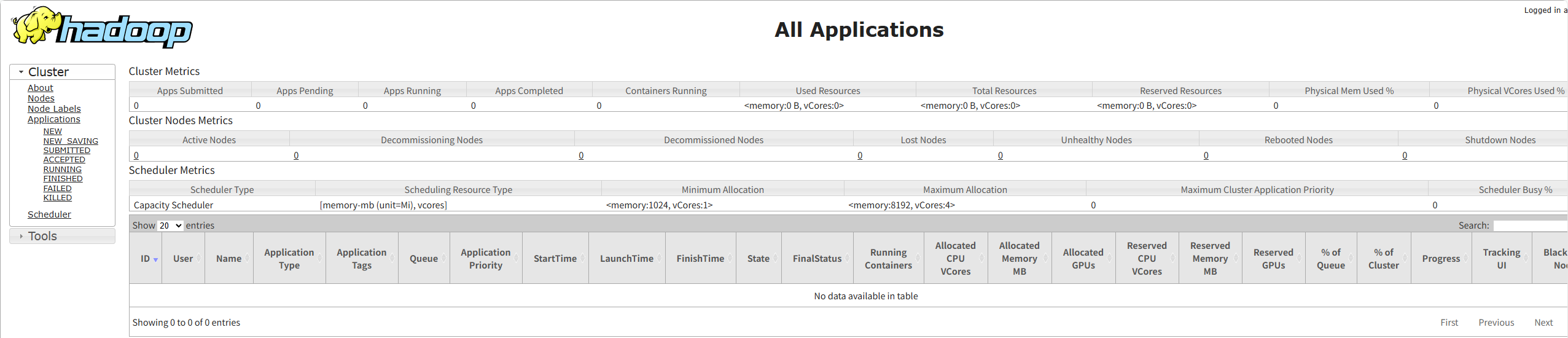Click the Previous pagination button
Viewport: 1568px width, 338px height.
(x=1496, y=323)
